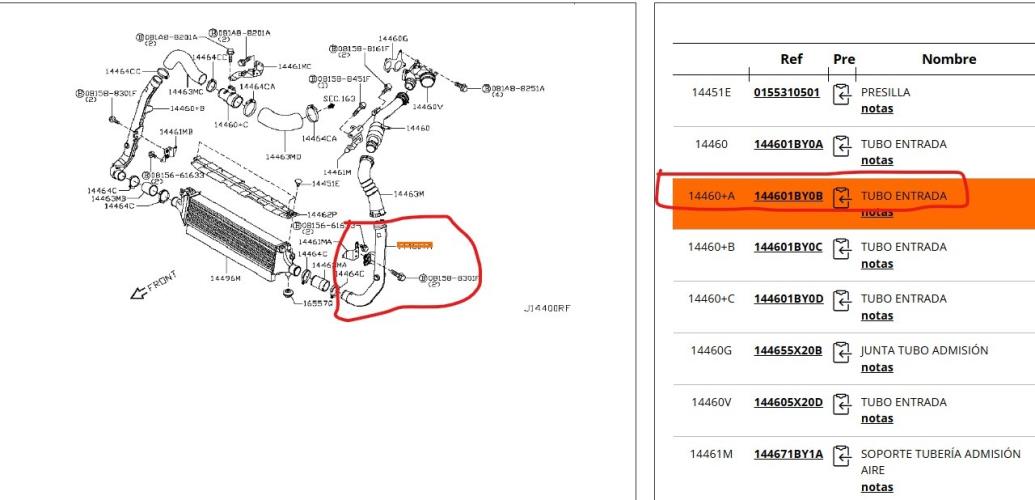Open part reference 144655X20B
The image size is (1035, 500).
(788, 351)
